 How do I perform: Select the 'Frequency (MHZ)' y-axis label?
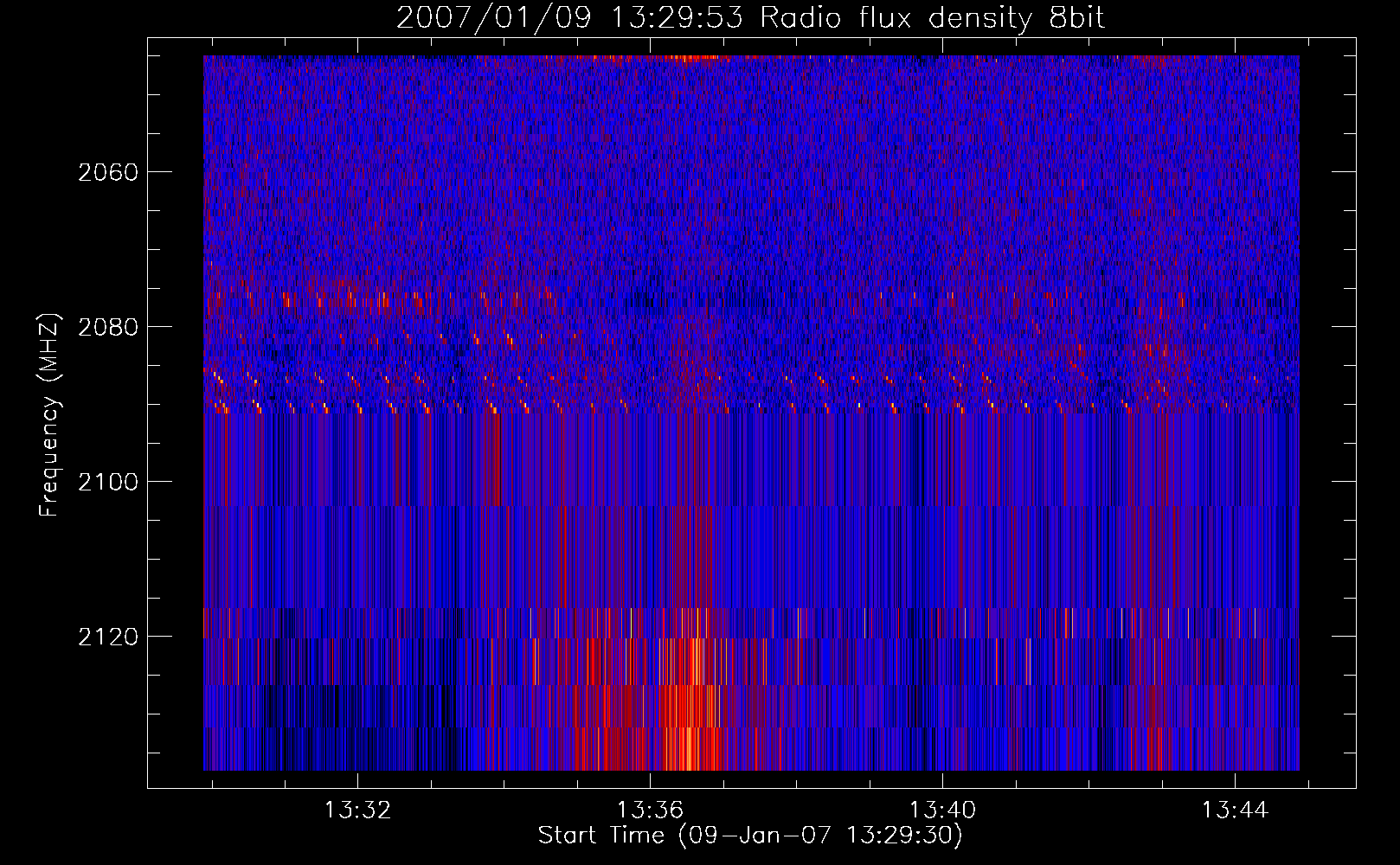pos(49,414)
